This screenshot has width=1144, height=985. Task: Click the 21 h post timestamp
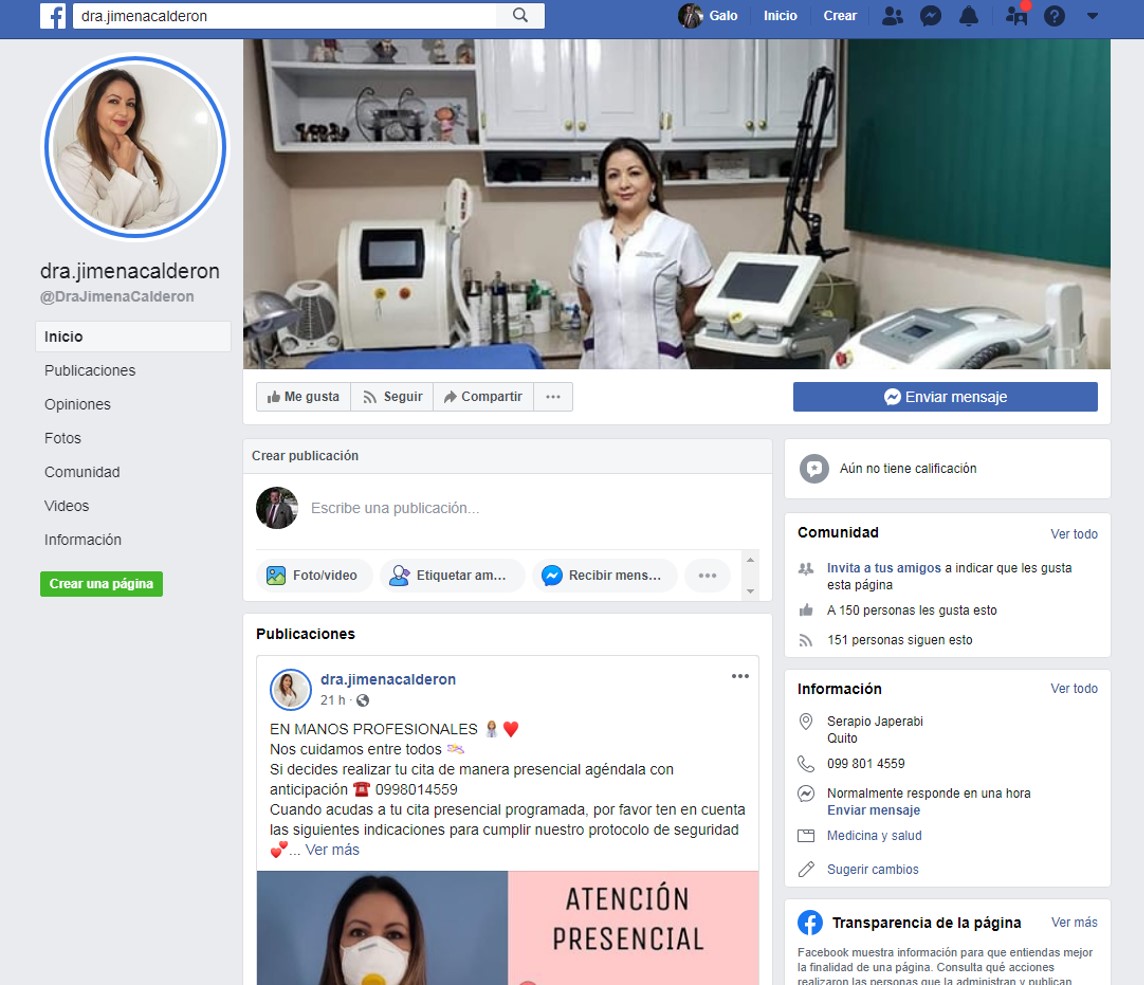pos(333,700)
